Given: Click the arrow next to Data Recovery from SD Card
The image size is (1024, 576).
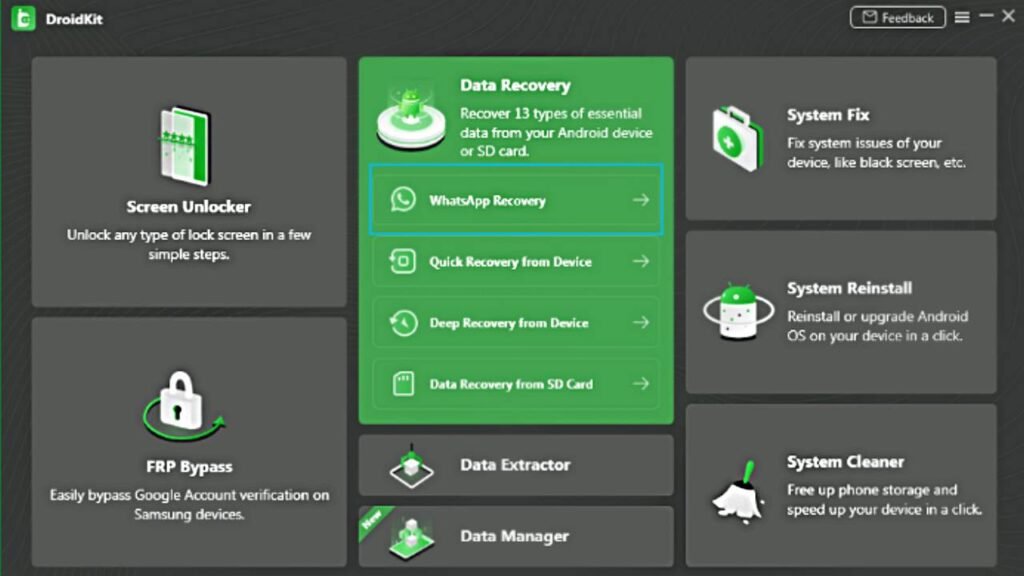Looking at the screenshot, I should pyautogui.click(x=641, y=384).
